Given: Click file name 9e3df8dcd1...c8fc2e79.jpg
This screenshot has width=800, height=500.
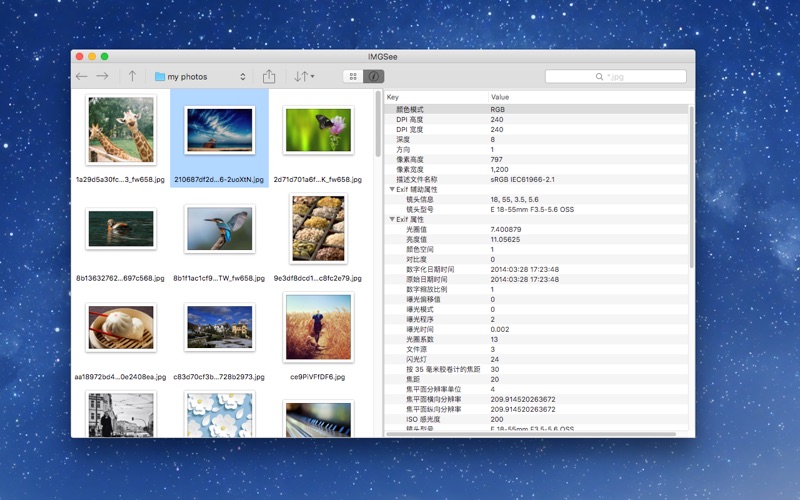Looking at the screenshot, I should [x=317, y=278].
